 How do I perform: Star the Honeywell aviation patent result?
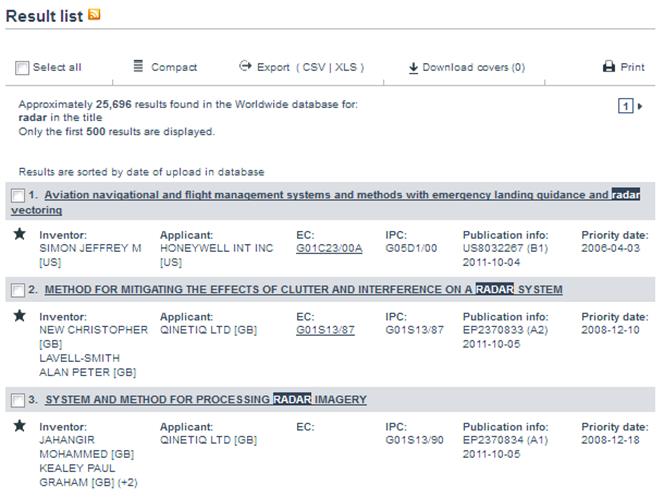(19, 234)
